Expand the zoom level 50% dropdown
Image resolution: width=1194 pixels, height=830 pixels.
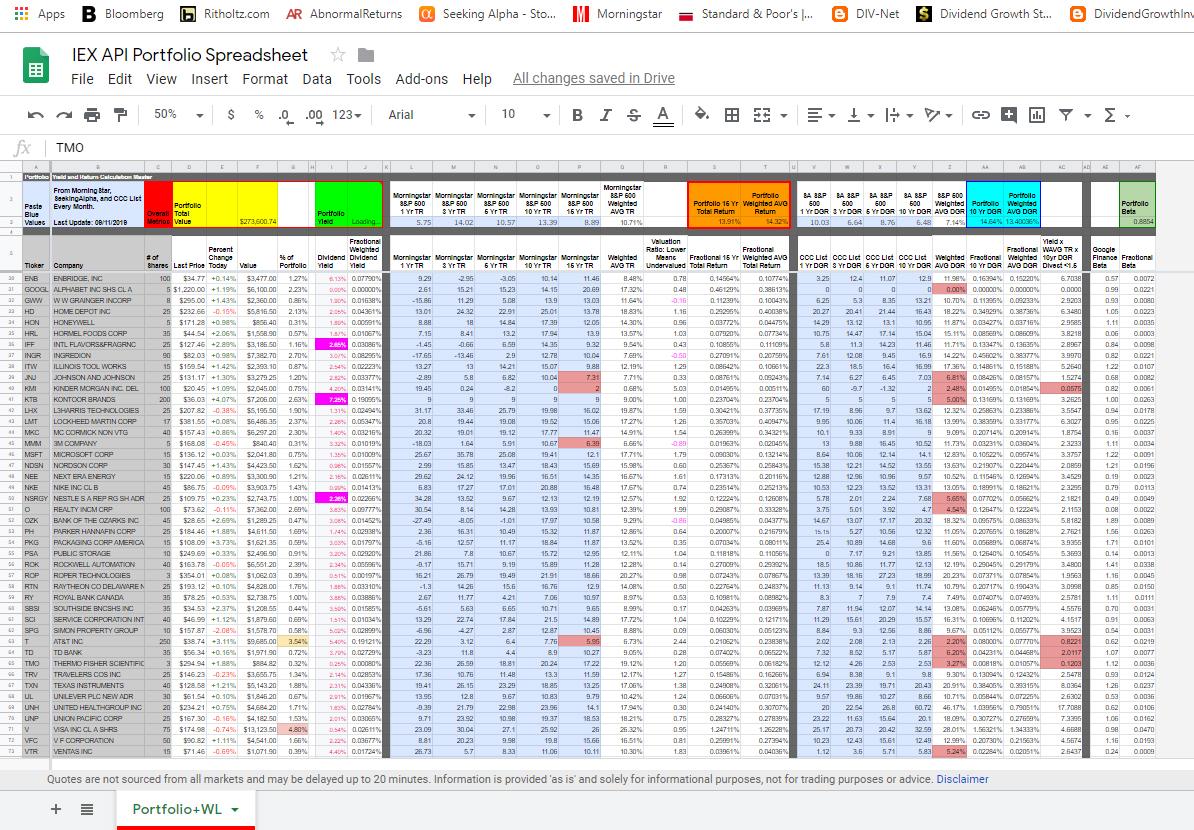tap(176, 115)
